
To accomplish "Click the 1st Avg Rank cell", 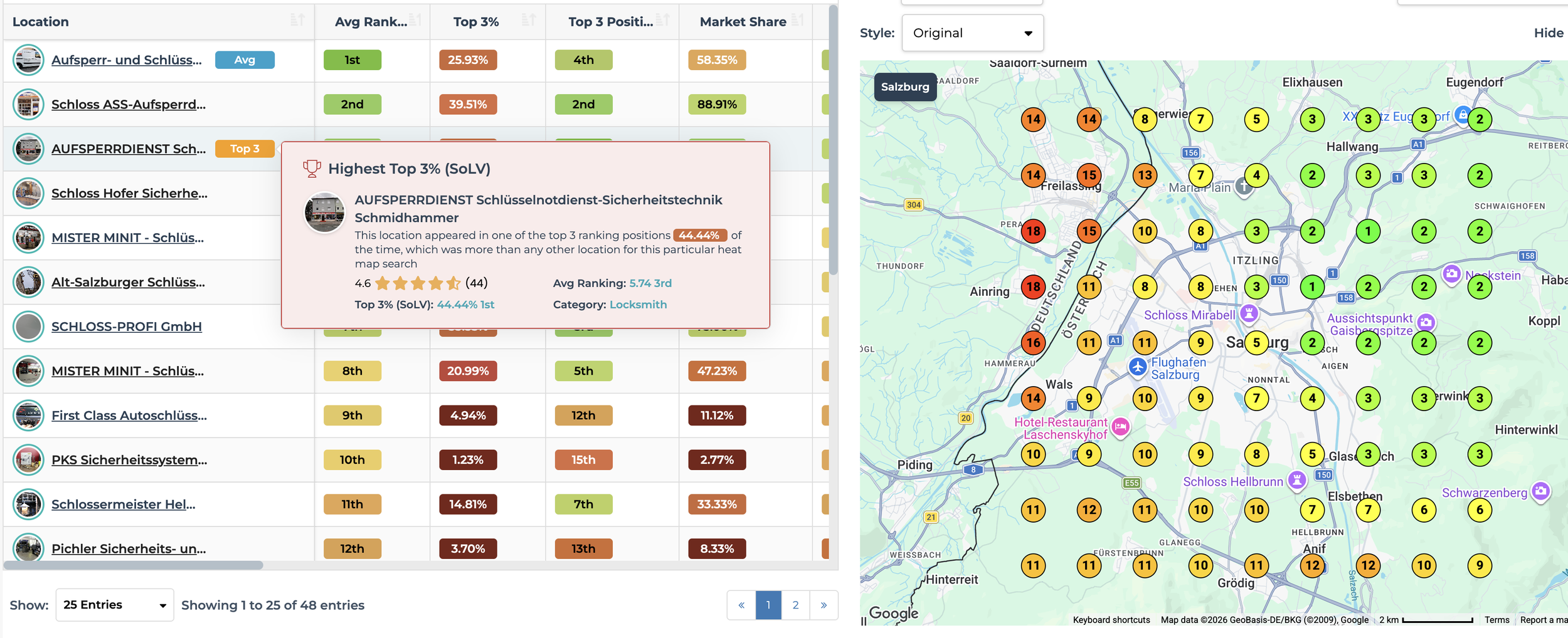I will pyautogui.click(x=352, y=60).
